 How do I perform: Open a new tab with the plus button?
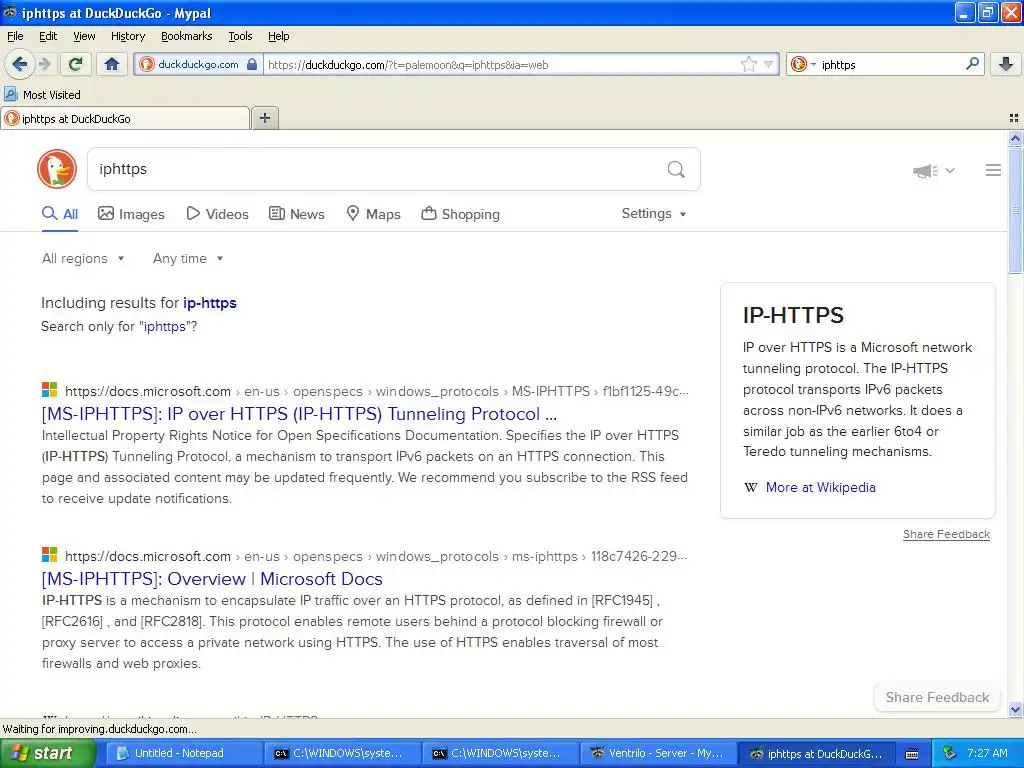tap(264, 118)
